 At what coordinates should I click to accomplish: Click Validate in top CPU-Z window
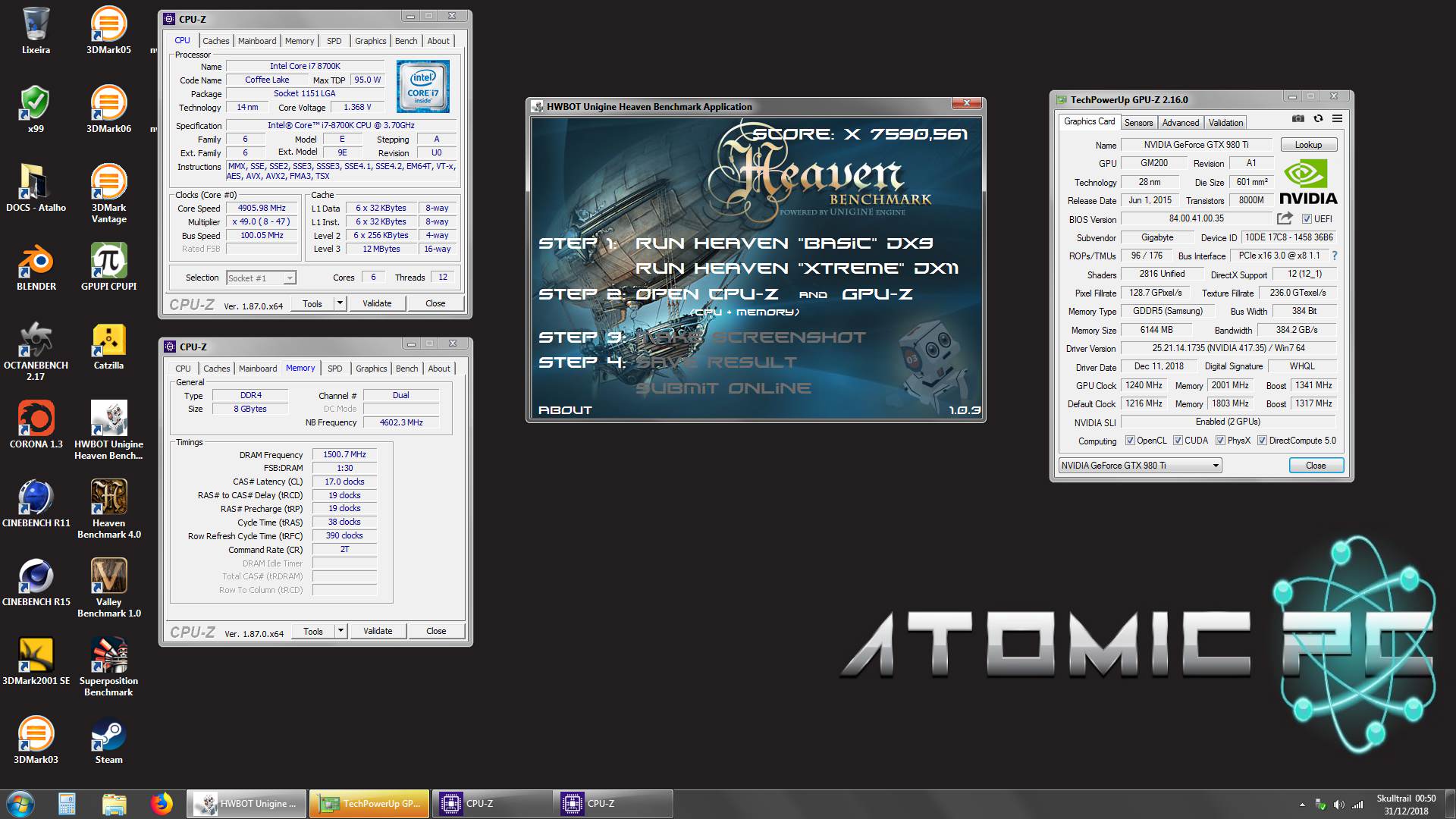click(377, 303)
